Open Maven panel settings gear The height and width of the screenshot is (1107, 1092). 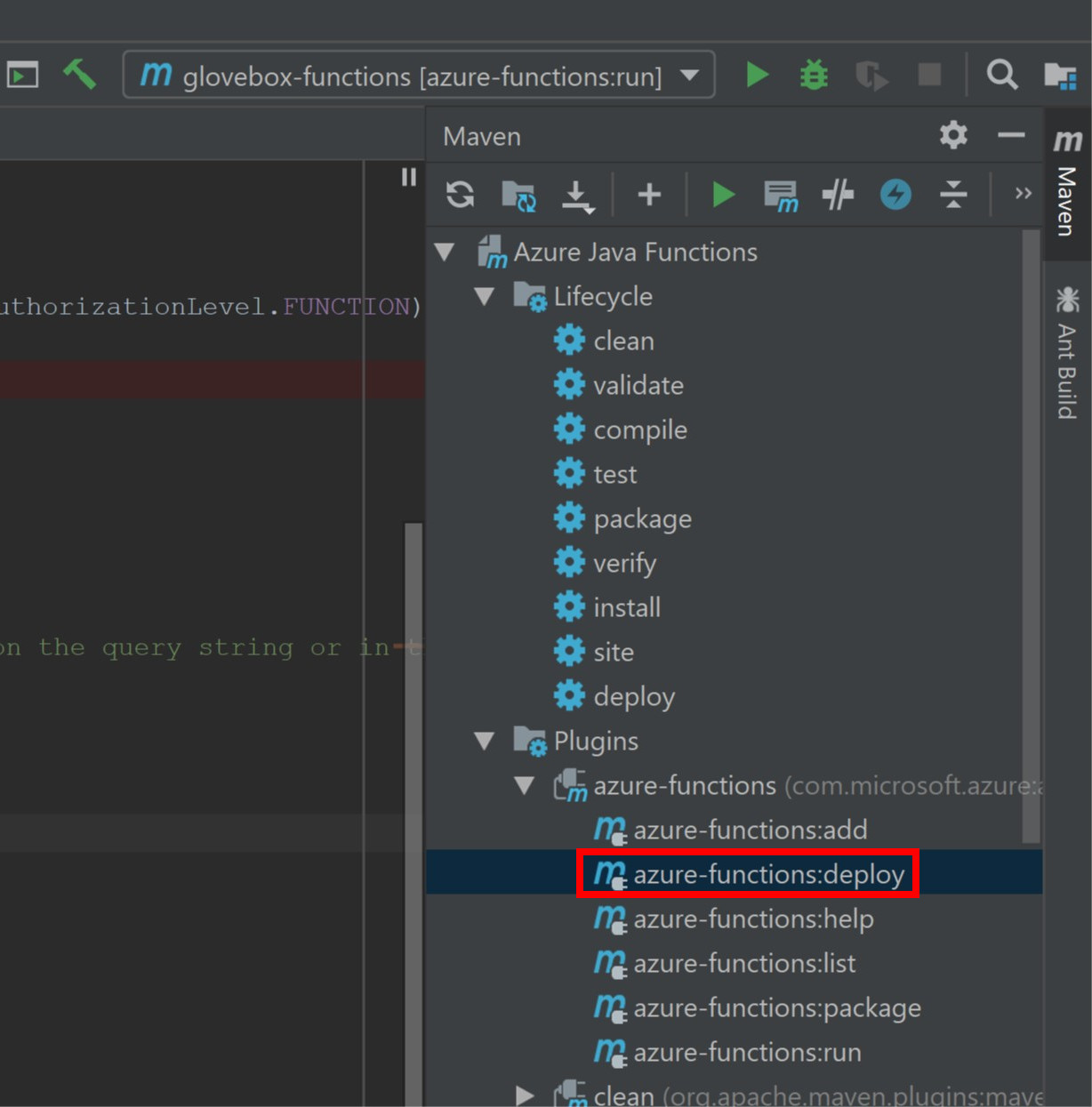tap(953, 135)
